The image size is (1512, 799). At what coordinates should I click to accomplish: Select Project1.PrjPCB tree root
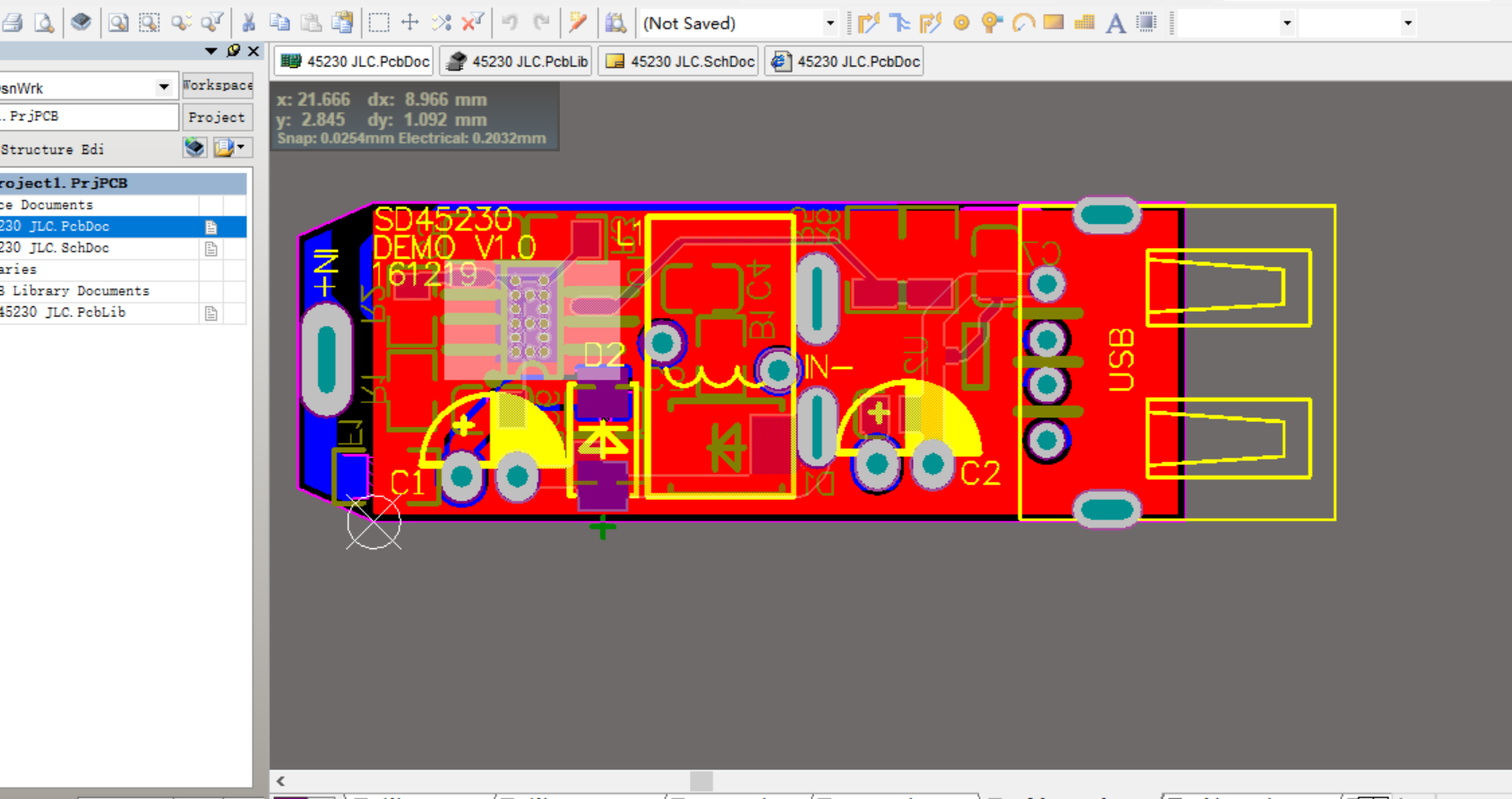(123, 183)
